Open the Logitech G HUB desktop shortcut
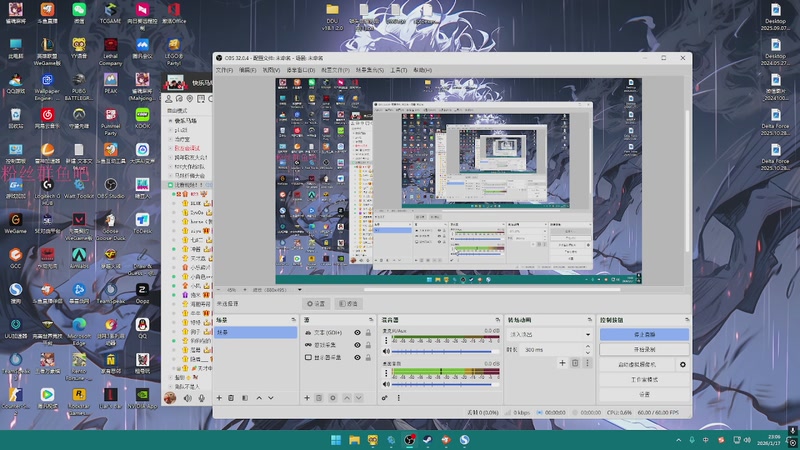 pyautogui.click(x=47, y=190)
